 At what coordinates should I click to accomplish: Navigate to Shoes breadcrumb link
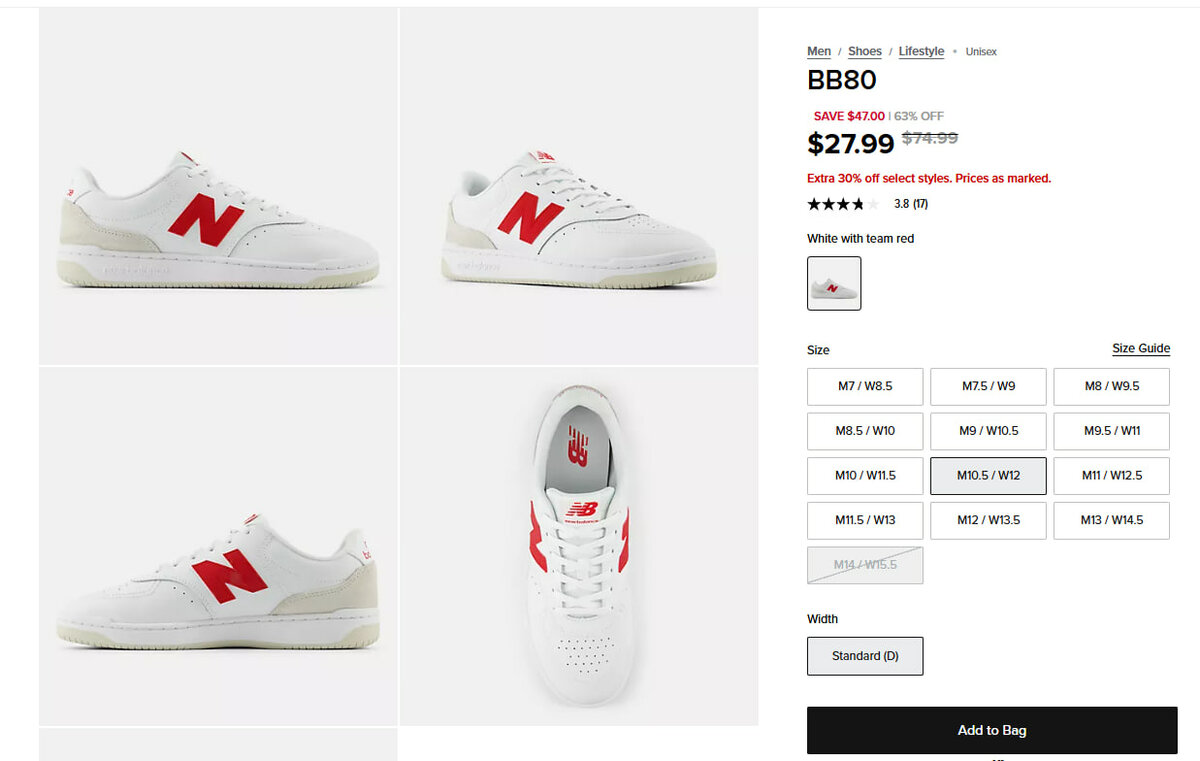coord(865,51)
